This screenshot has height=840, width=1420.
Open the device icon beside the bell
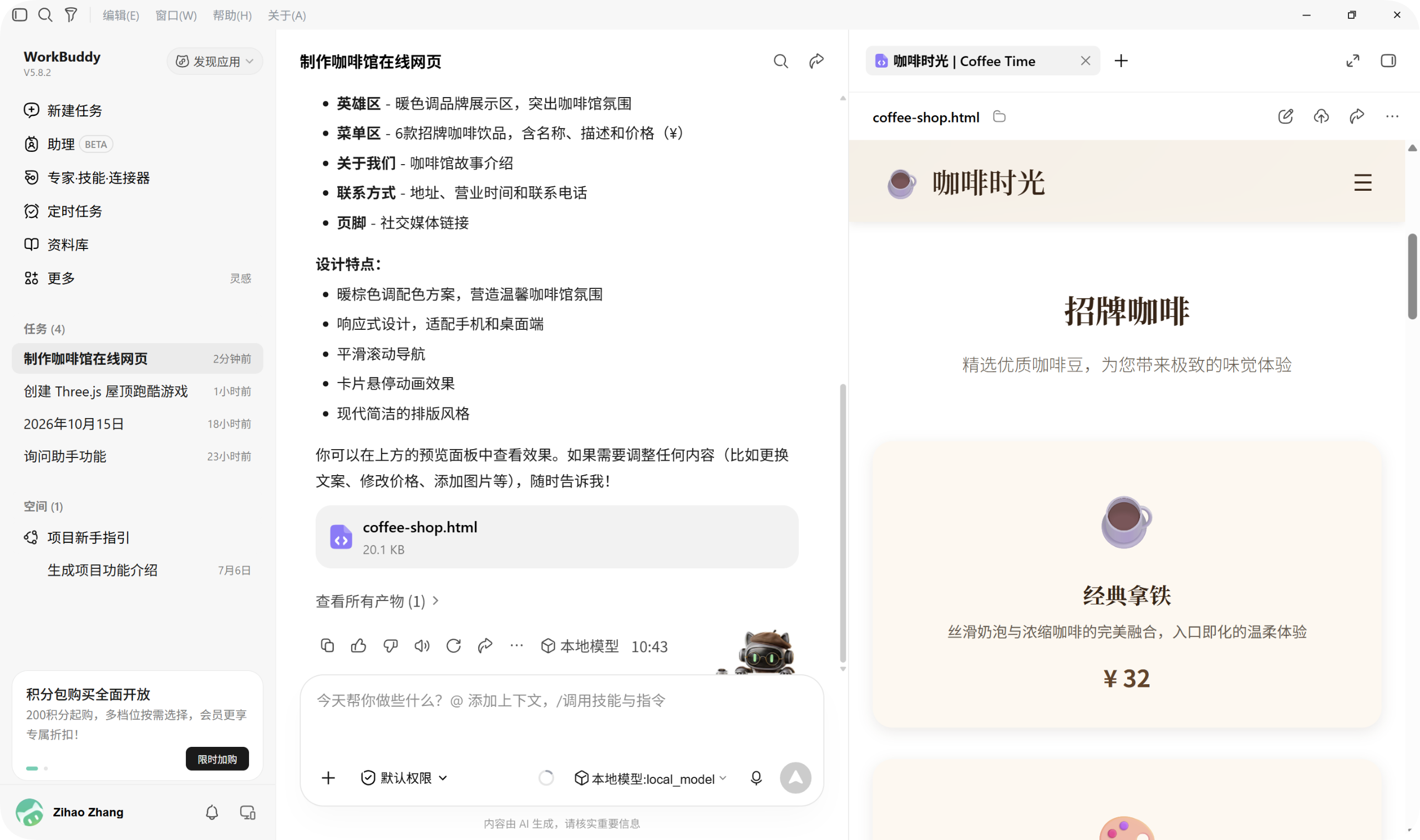click(x=247, y=812)
